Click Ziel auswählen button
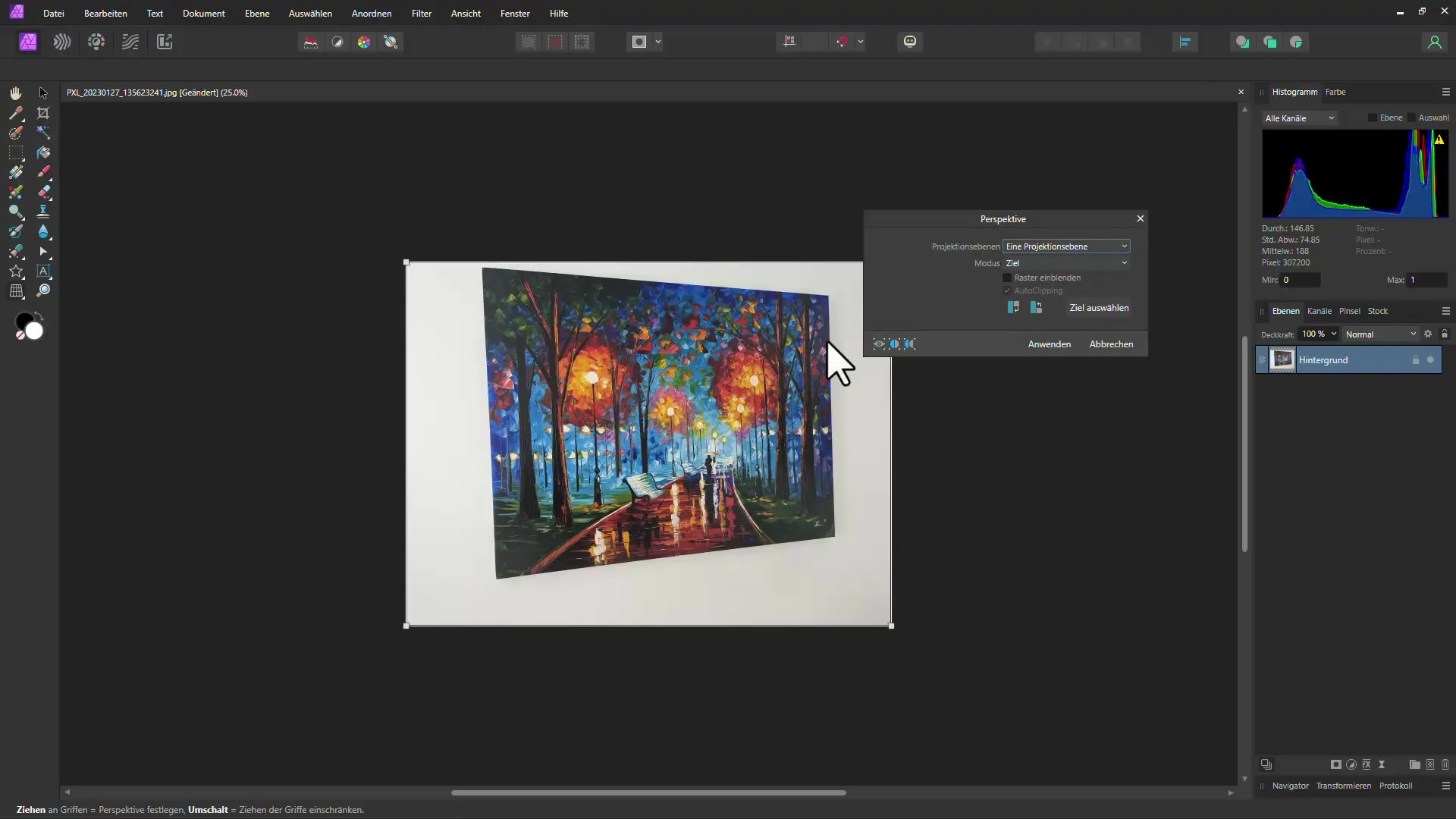Image resolution: width=1456 pixels, height=819 pixels. pos(1099,307)
